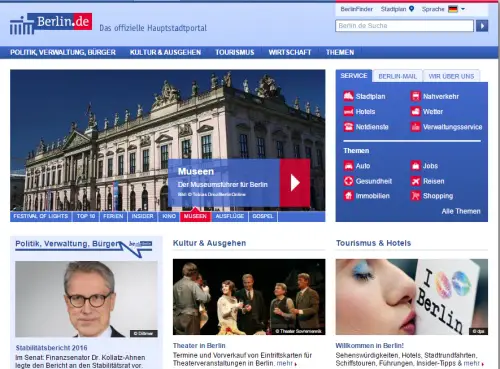Click the Auto car icon under Themen

click(x=348, y=166)
